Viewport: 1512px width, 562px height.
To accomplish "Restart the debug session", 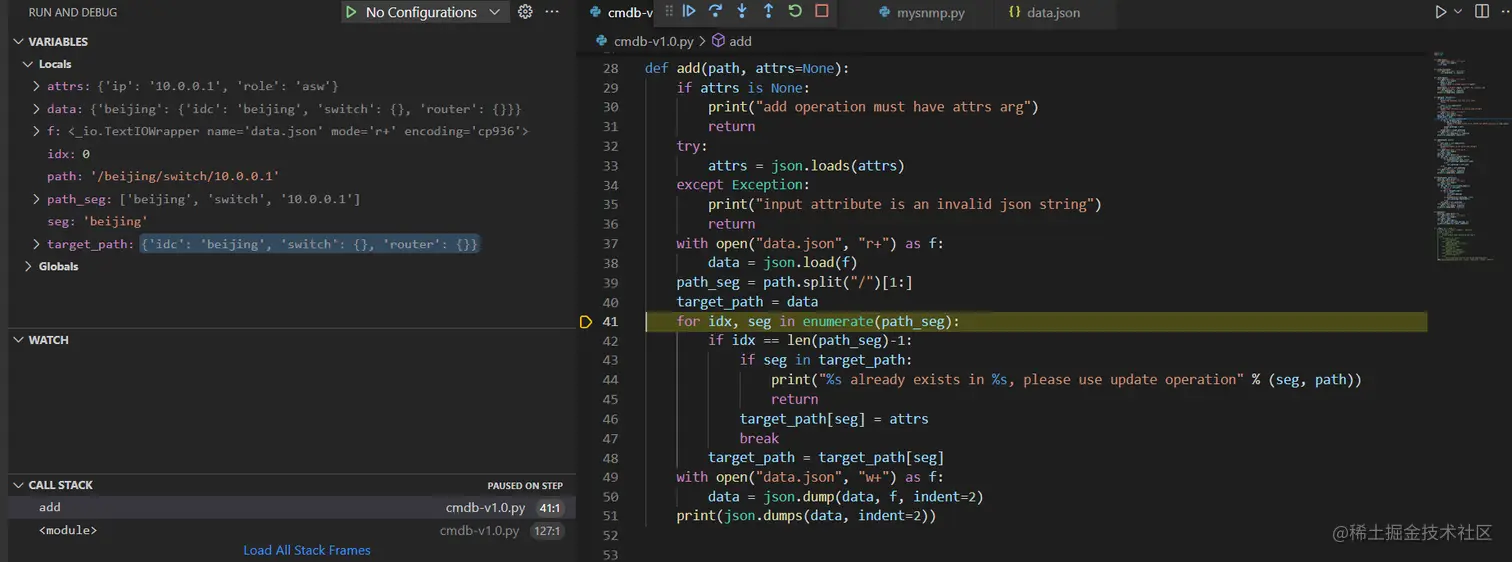I will [795, 11].
